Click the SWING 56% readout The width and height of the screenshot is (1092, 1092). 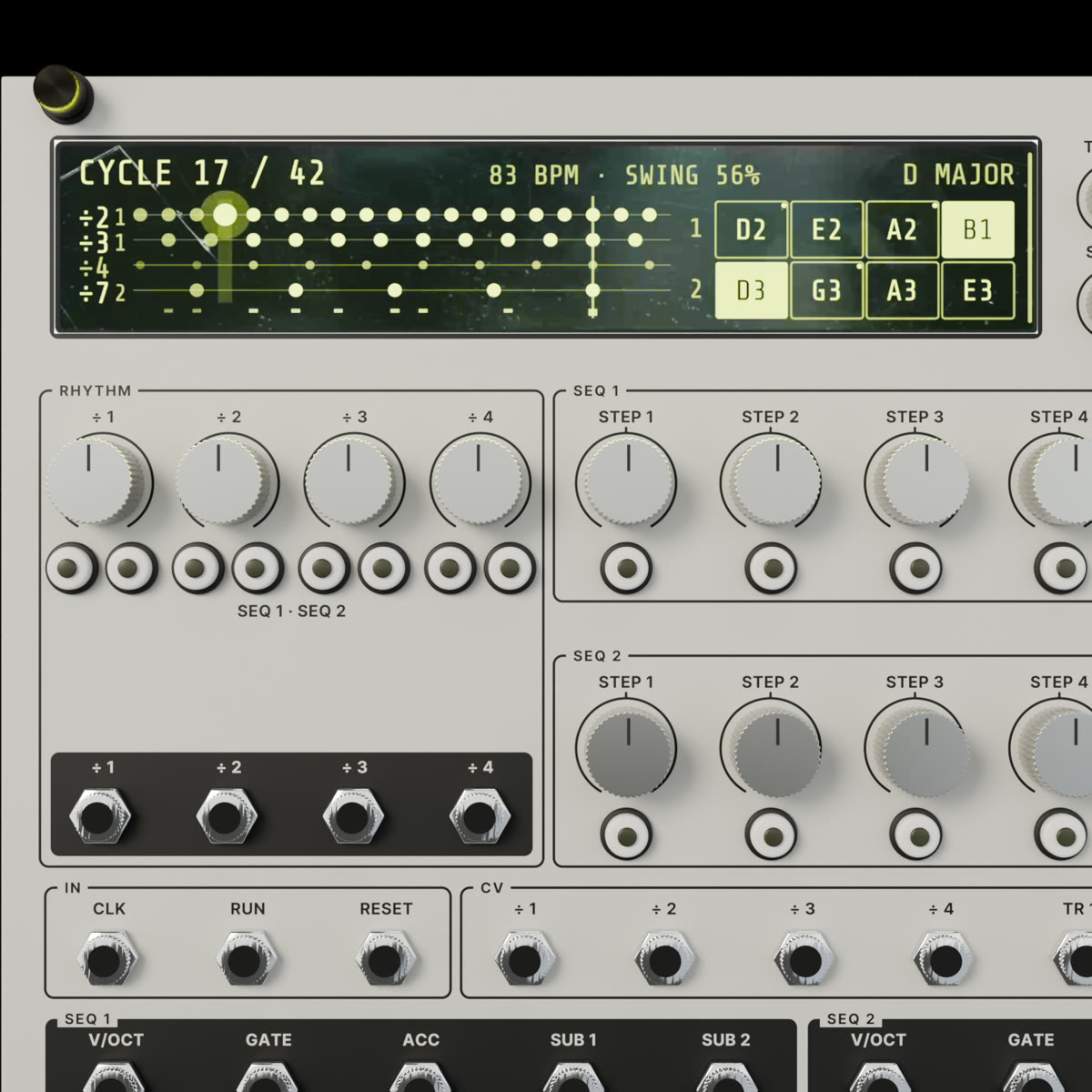coord(693,175)
